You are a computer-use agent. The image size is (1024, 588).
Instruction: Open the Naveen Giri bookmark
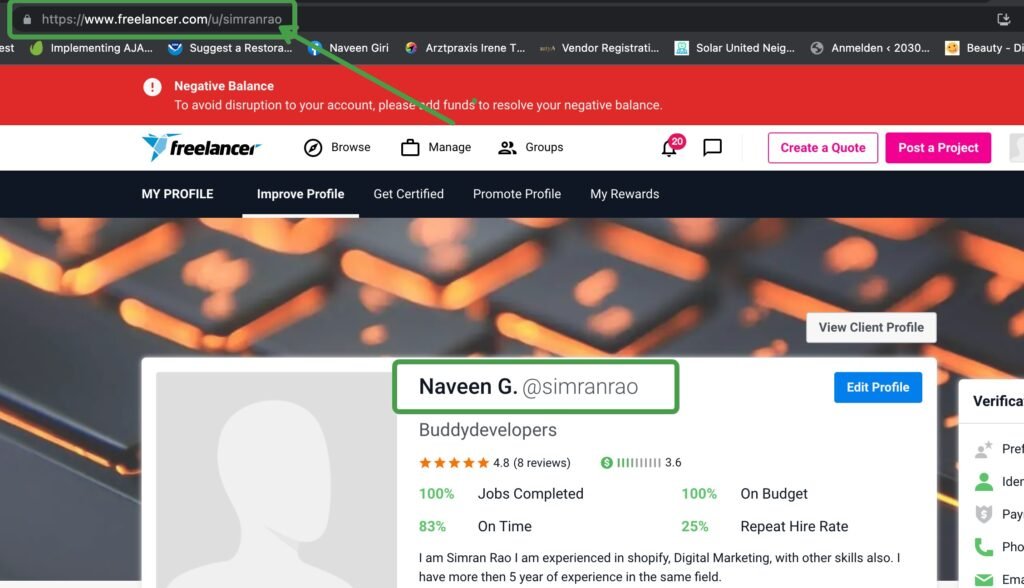point(349,48)
